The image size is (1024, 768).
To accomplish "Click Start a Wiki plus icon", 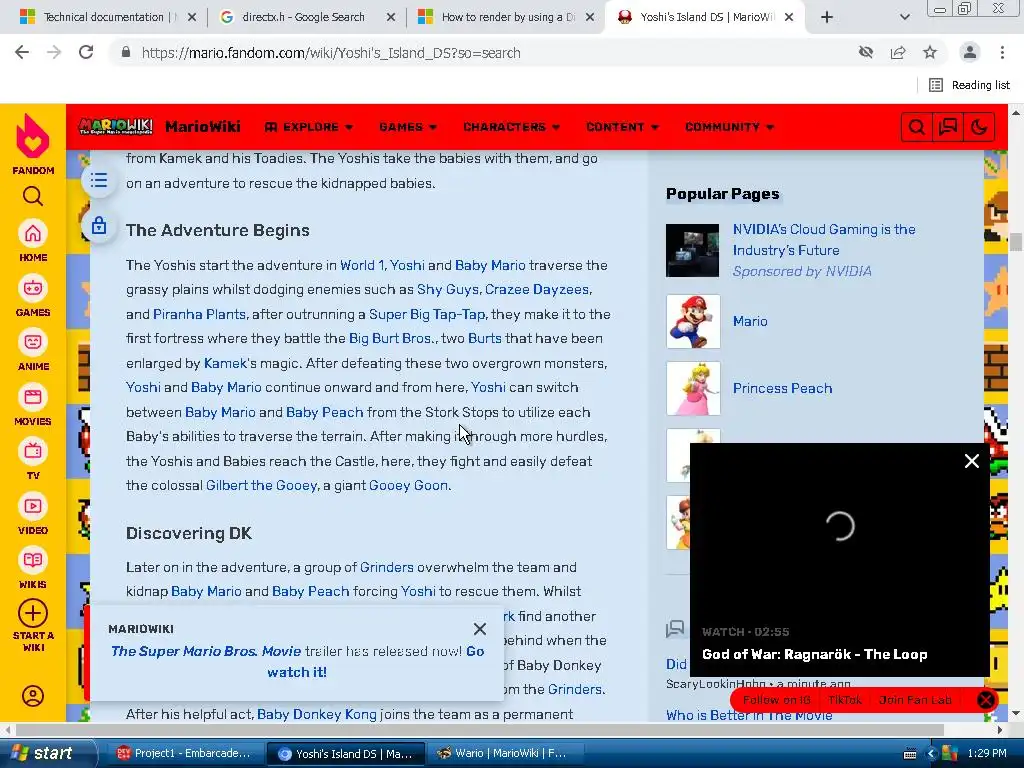I will pos(33,613).
